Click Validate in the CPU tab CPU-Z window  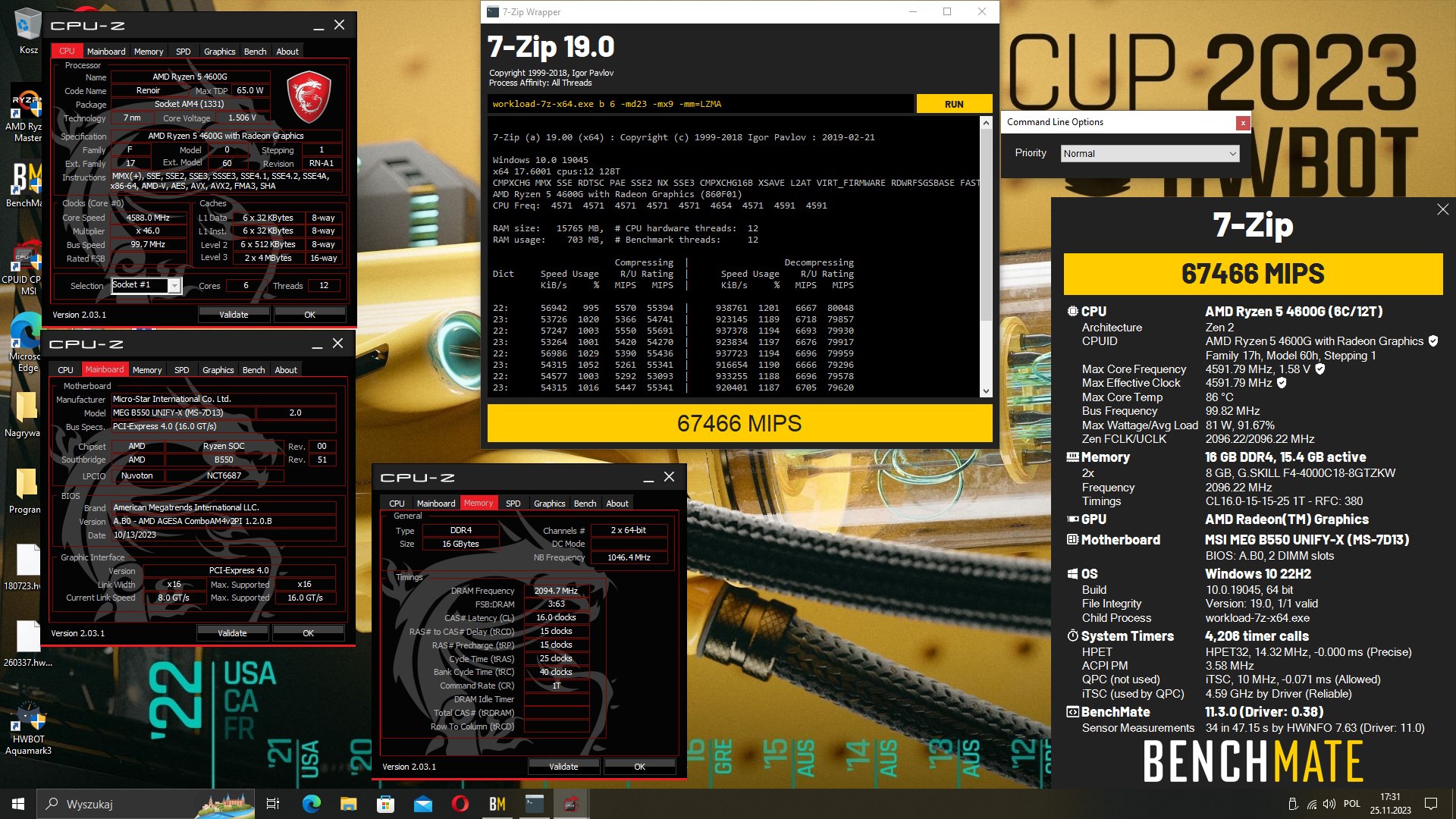234,314
